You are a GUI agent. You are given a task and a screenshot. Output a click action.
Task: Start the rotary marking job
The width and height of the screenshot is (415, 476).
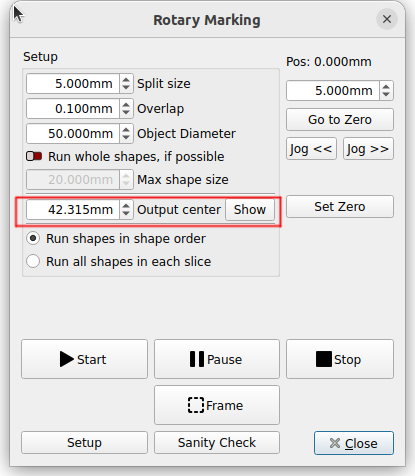pyautogui.click(x=84, y=359)
